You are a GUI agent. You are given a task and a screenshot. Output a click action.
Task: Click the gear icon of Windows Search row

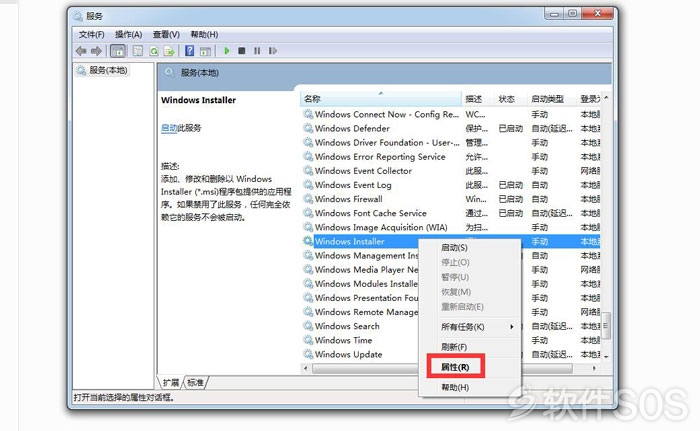pos(308,326)
